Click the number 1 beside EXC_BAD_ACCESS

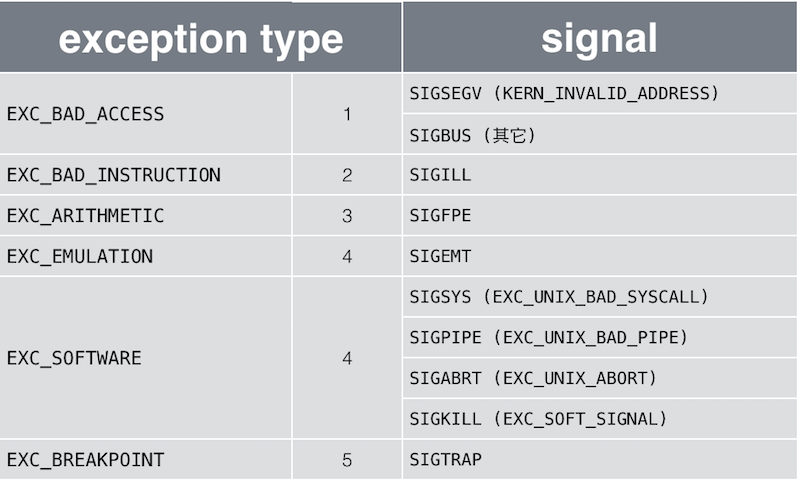click(x=347, y=114)
